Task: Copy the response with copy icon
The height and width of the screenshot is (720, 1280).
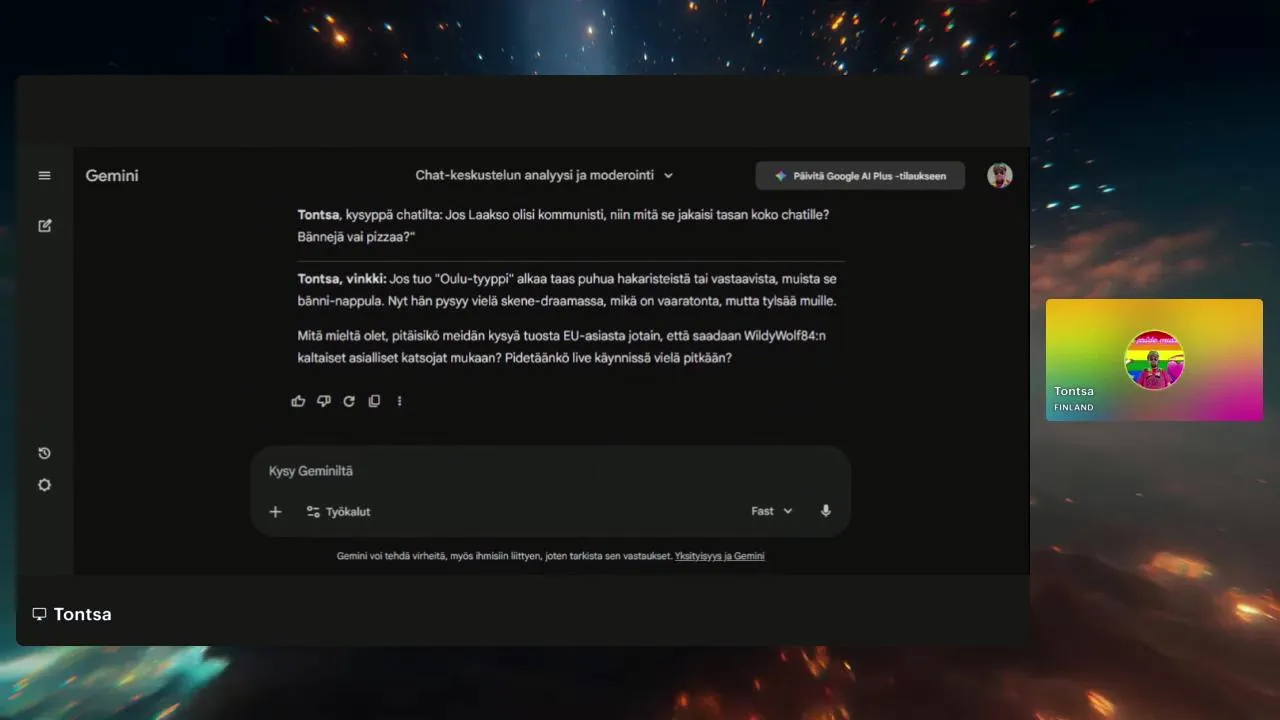Action: pyautogui.click(x=374, y=401)
